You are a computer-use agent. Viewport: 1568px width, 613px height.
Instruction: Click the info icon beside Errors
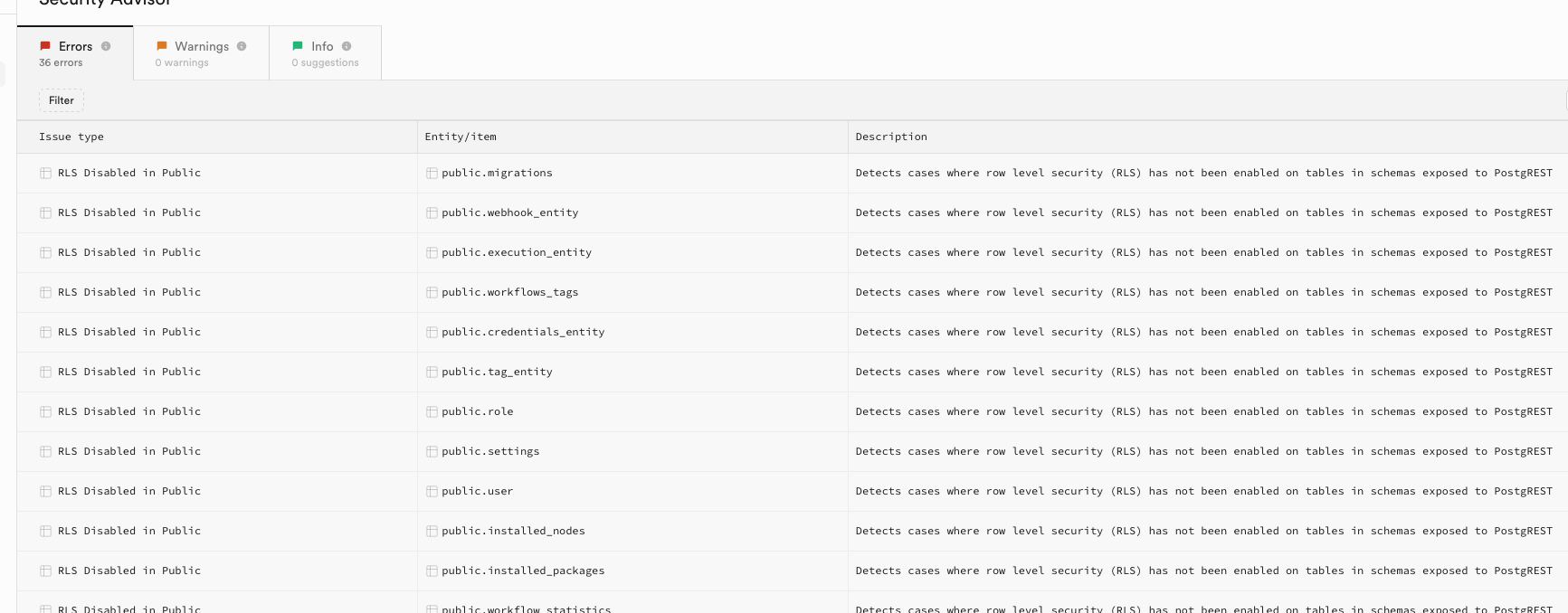pyautogui.click(x=106, y=46)
